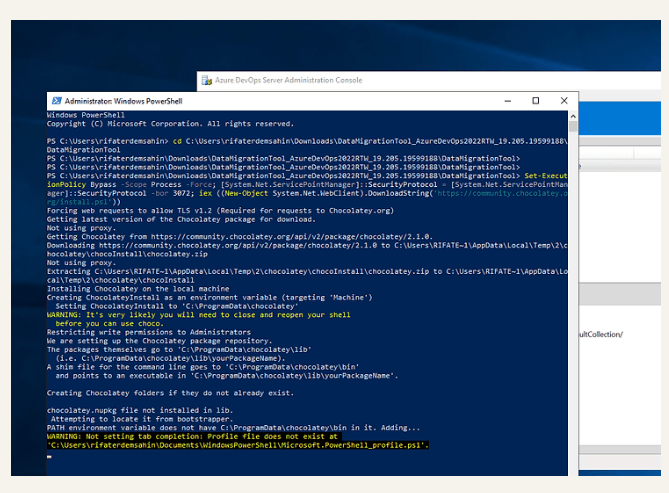
Task: Click 'WARNING: Not setting tab completion' line
Action: click(x=192, y=436)
